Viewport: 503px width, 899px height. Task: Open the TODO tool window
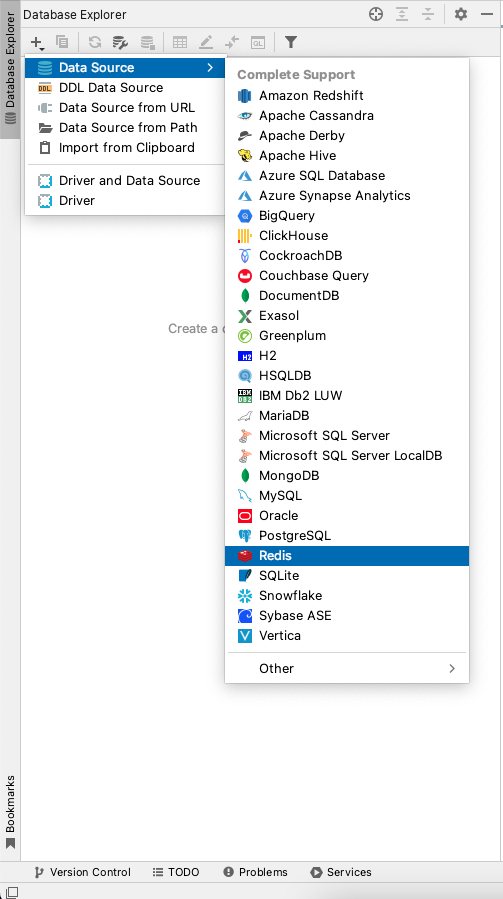[x=176, y=872]
